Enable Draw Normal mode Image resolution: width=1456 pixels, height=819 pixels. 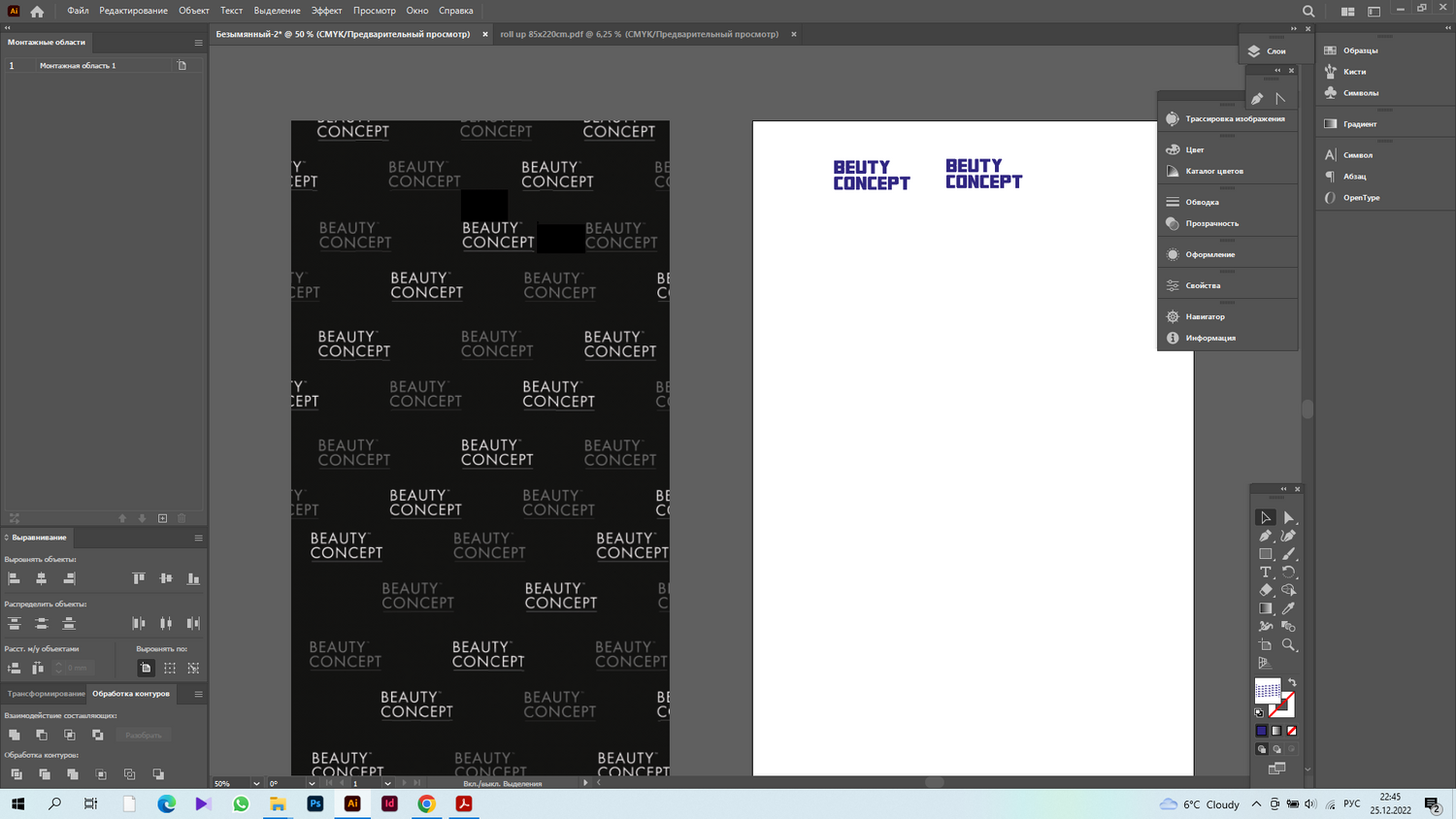coord(1262,749)
